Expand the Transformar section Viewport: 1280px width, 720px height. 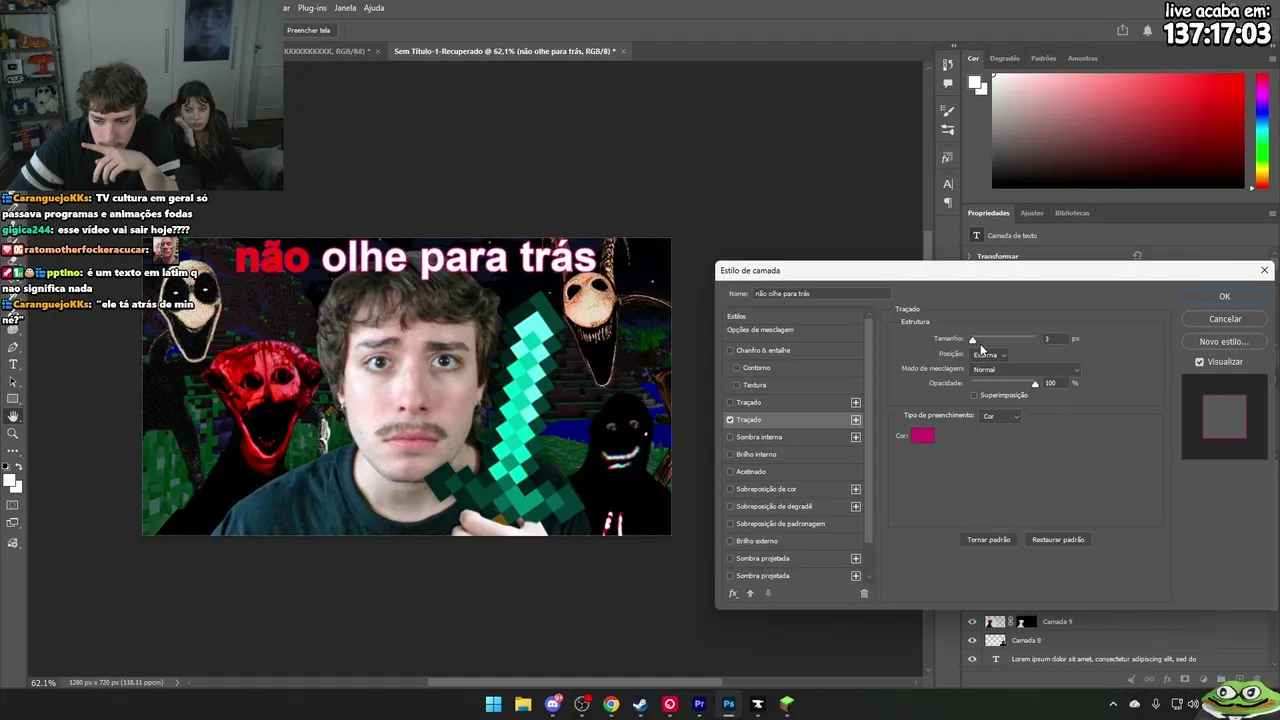point(969,256)
